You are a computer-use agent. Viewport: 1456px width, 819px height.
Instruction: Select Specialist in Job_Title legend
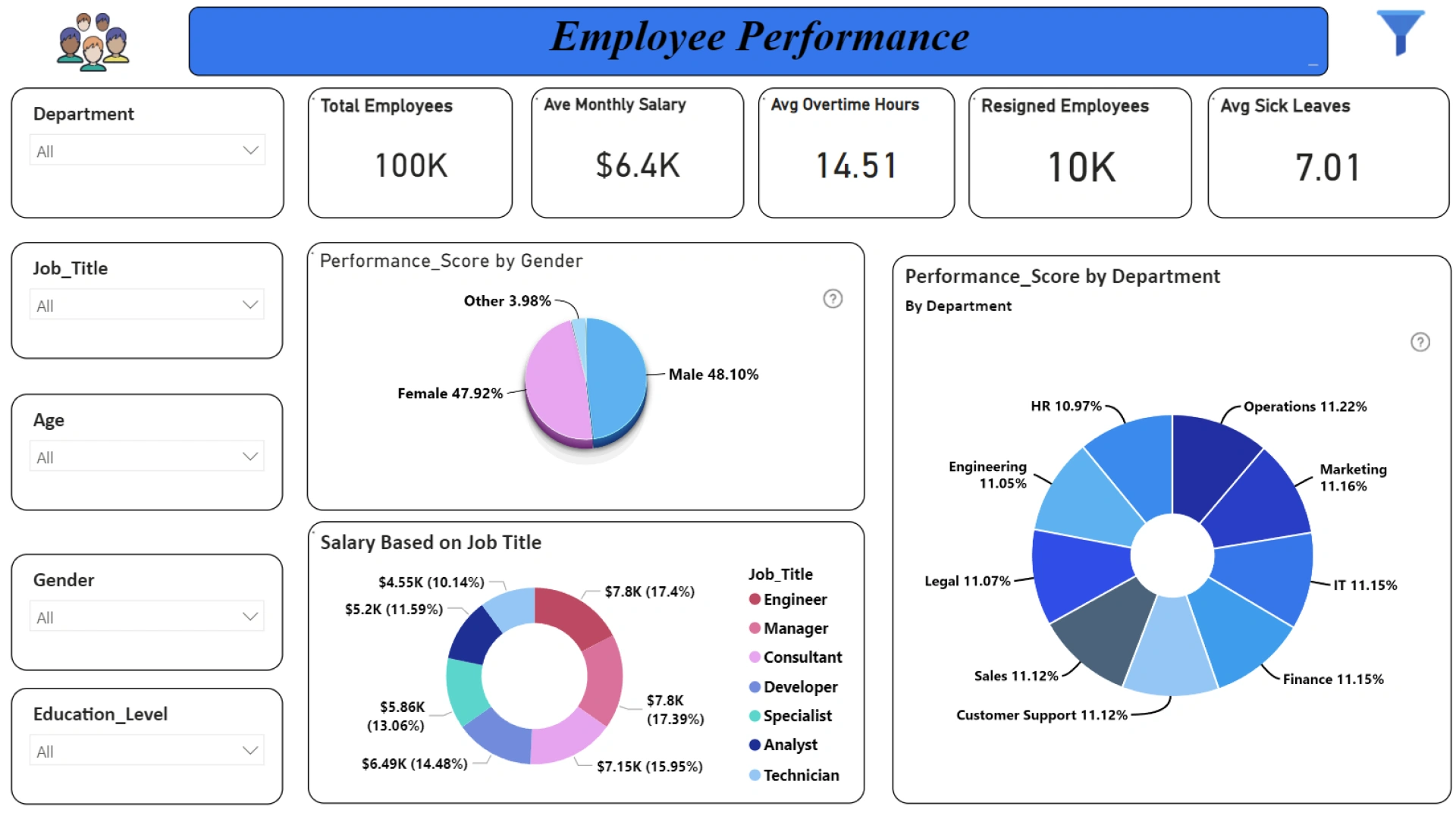click(x=789, y=715)
